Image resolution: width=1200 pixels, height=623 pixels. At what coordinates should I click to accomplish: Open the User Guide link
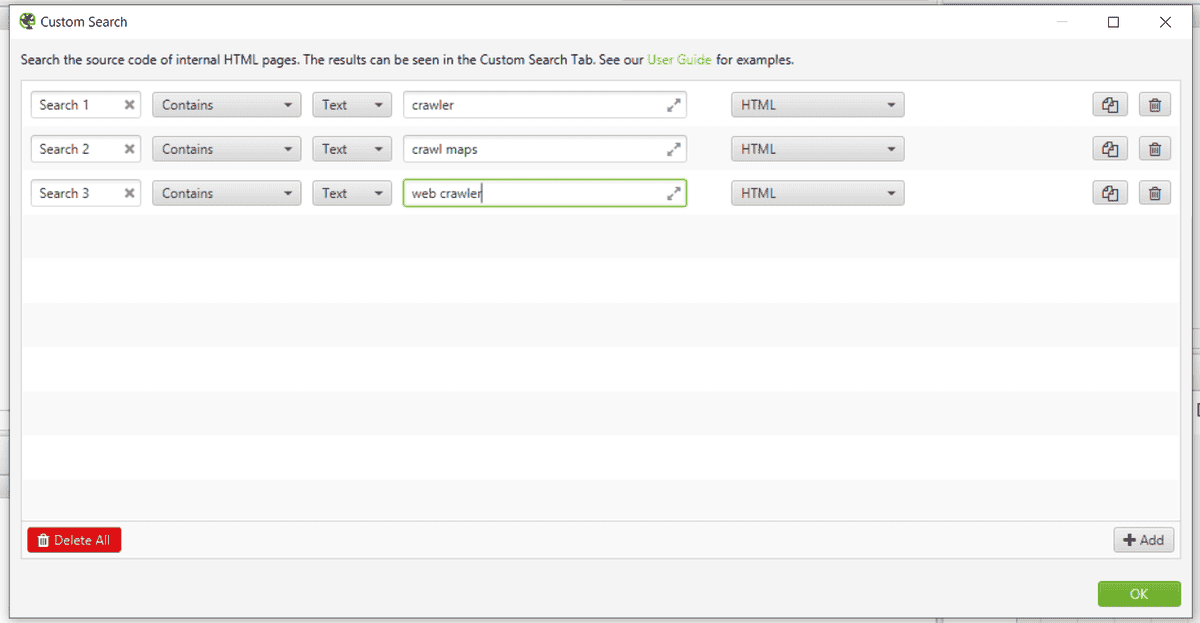[679, 60]
